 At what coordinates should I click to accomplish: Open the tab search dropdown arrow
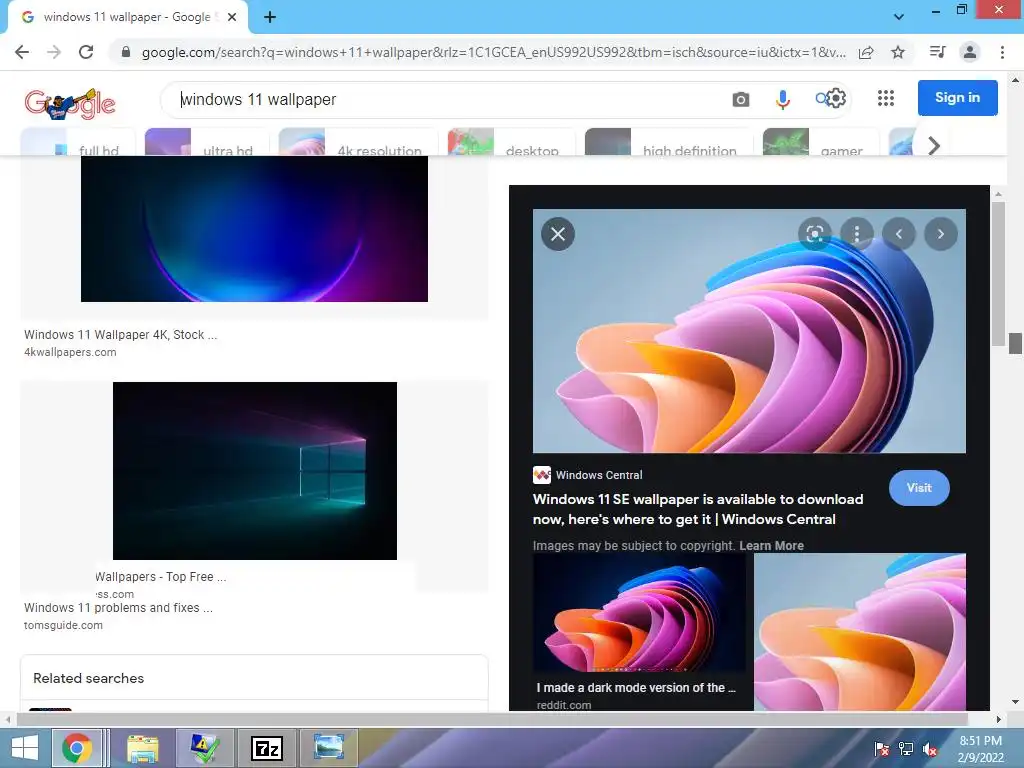click(x=899, y=17)
